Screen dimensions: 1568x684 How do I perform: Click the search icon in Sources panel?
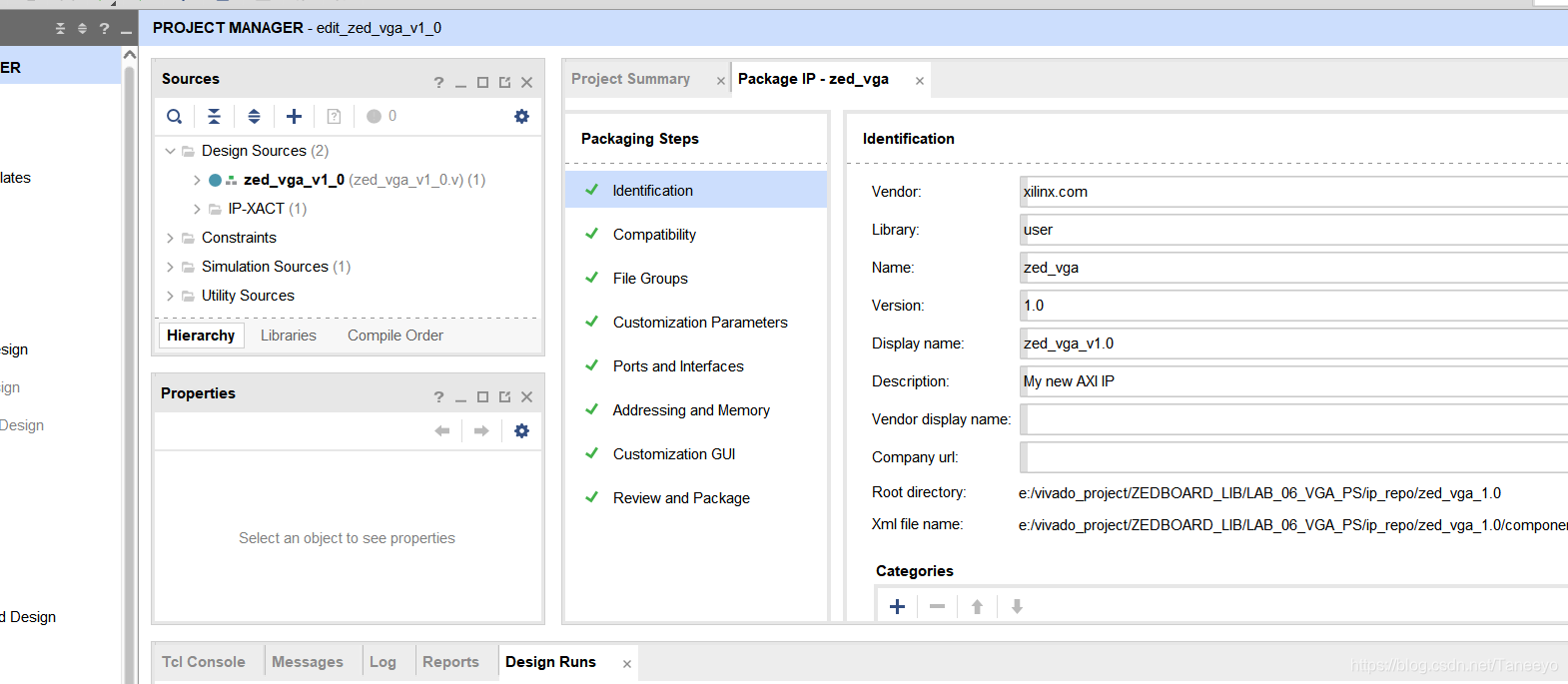[x=174, y=117]
